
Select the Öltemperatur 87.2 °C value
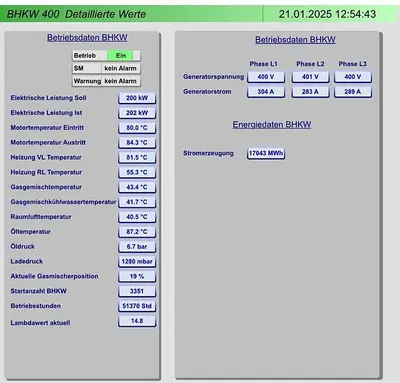pos(137,232)
